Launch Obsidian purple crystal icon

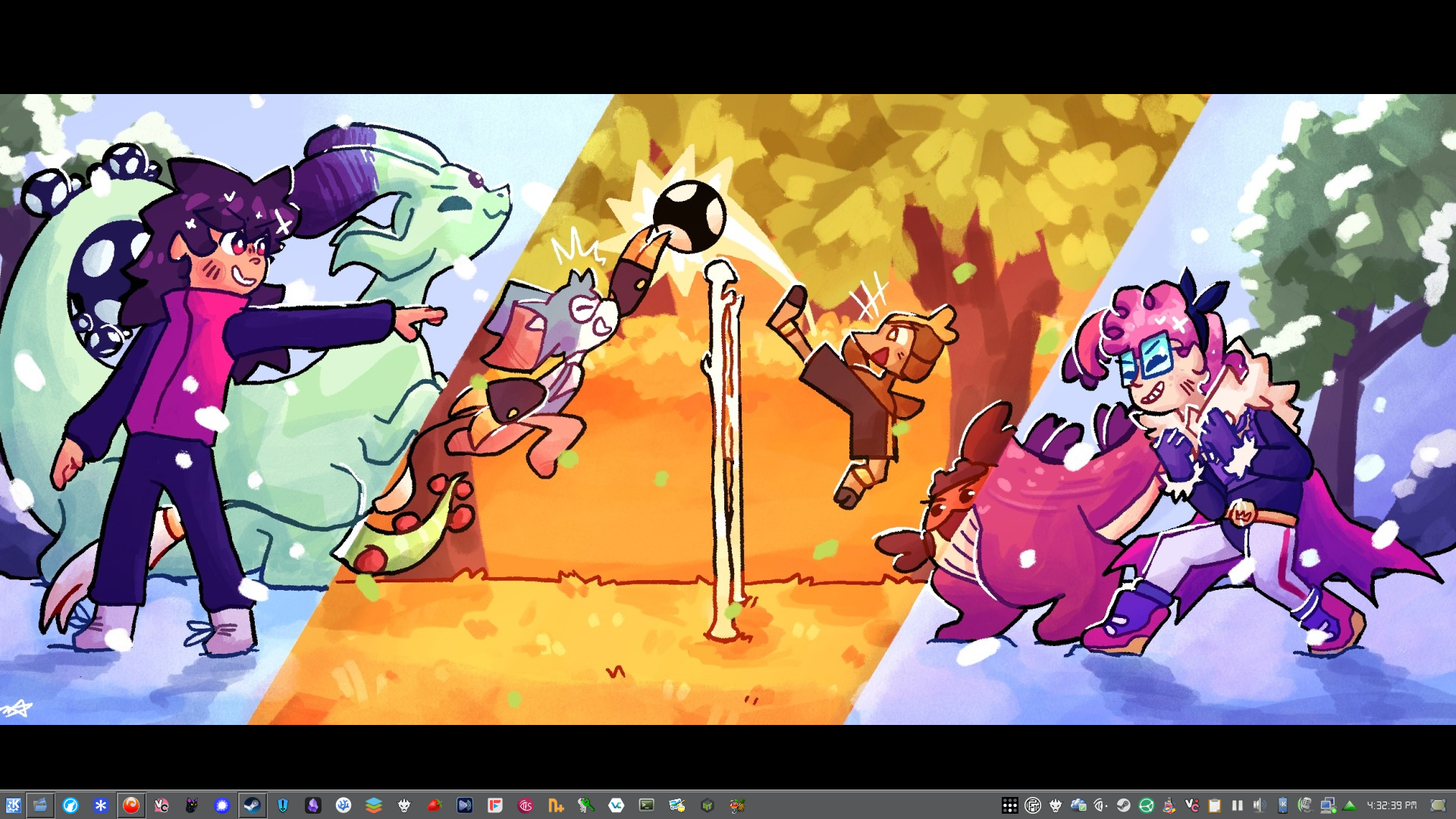pyautogui.click(x=313, y=805)
